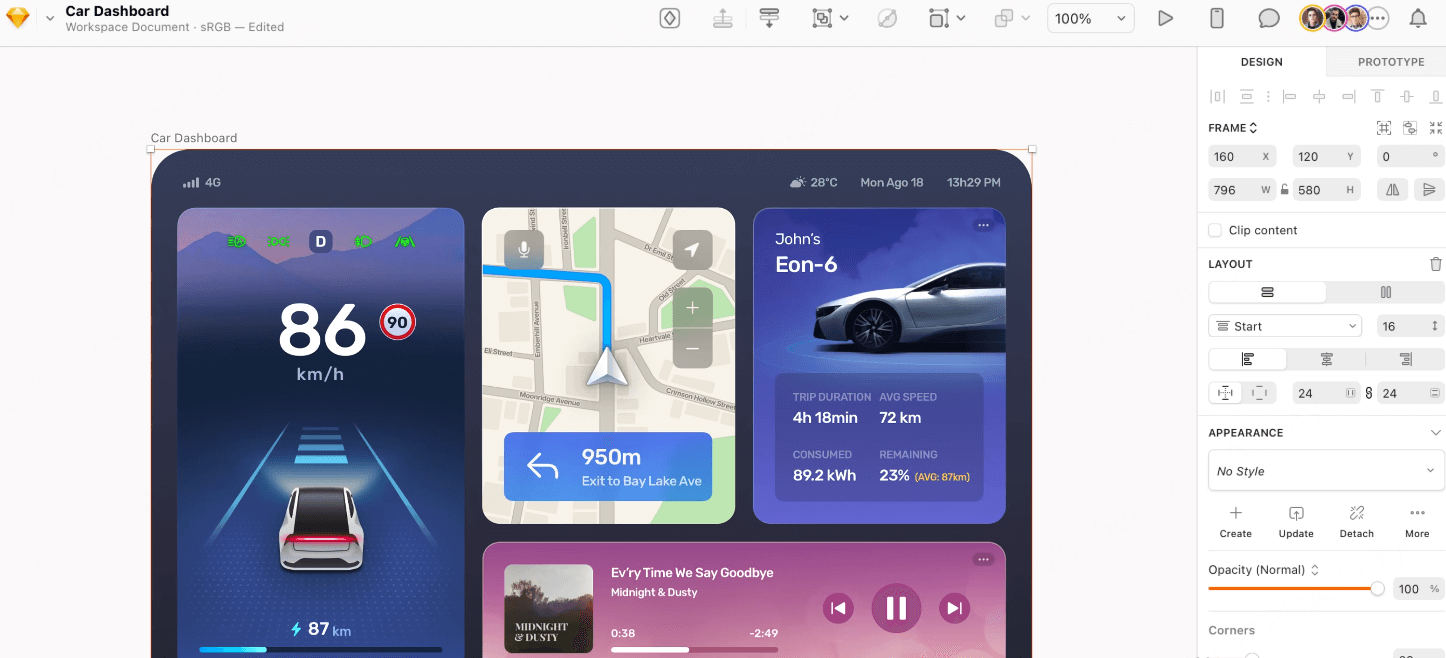Click the Y position field showing 120

[x=1326, y=157]
